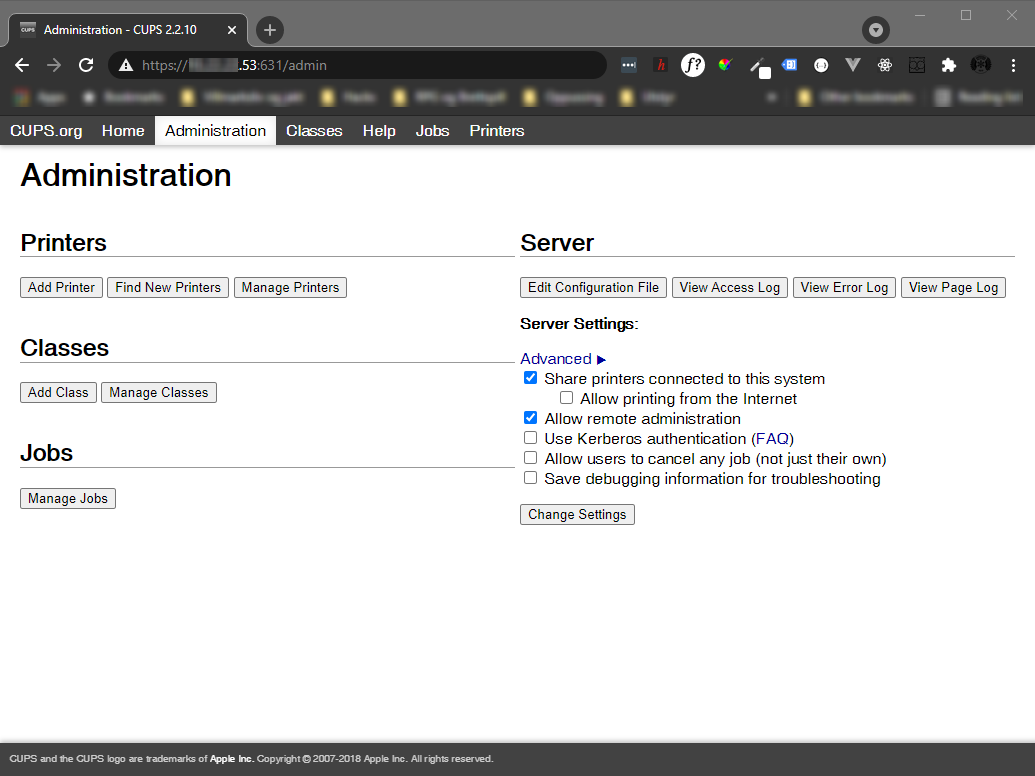Open Manage Printers
The height and width of the screenshot is (776, 1035).
pos(290,288)
